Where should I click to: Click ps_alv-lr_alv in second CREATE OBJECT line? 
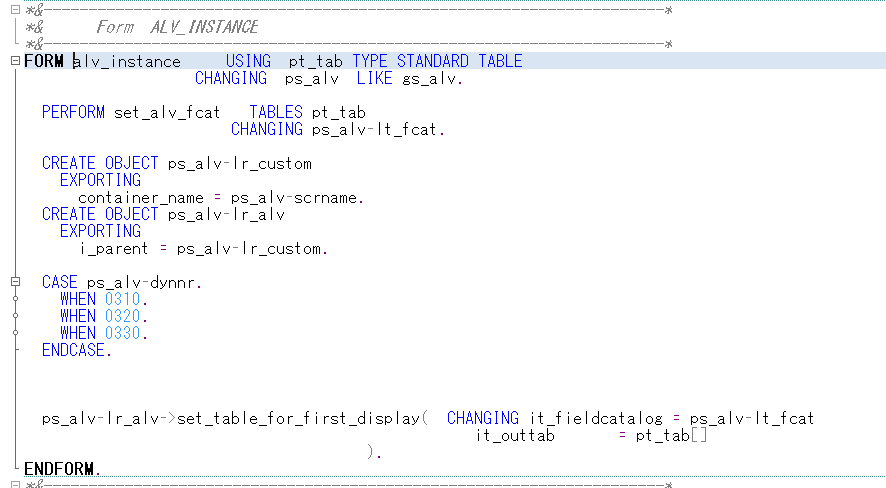[x=226, y=214]
